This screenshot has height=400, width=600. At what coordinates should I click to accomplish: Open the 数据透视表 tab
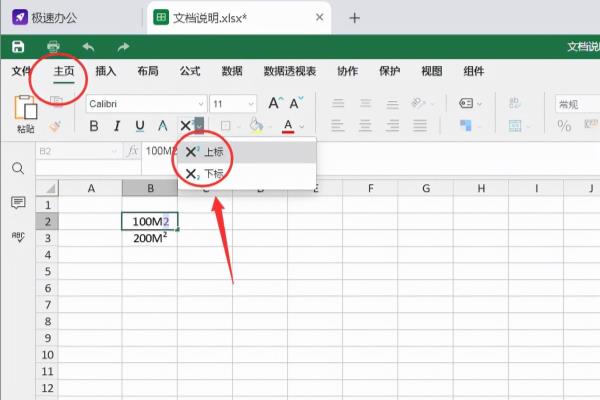click(x=290, y=71)
